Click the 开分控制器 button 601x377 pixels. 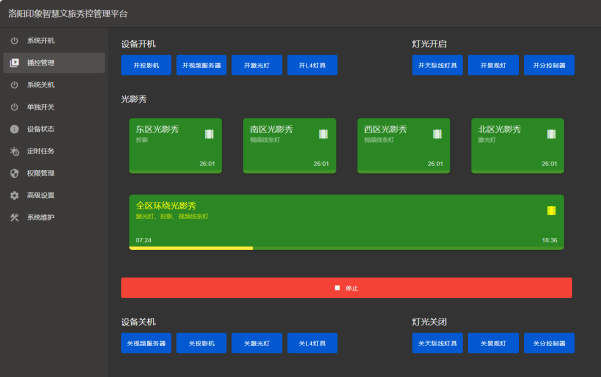coord(549,65)
